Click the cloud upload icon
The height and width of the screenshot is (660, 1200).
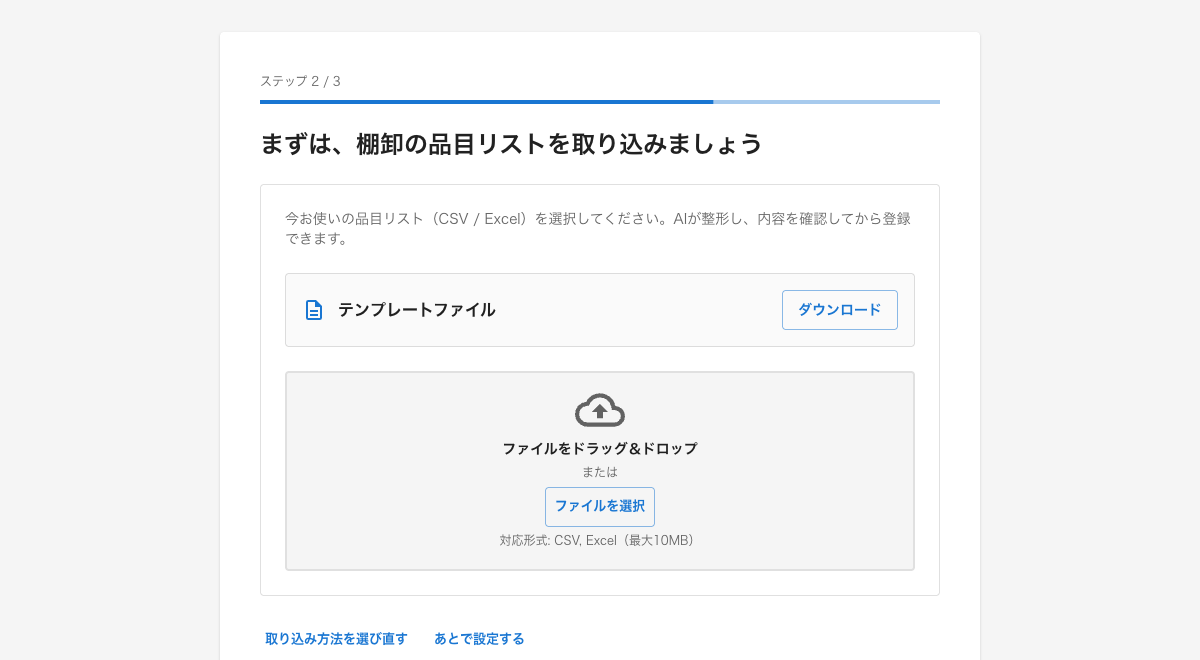[600, 411]
